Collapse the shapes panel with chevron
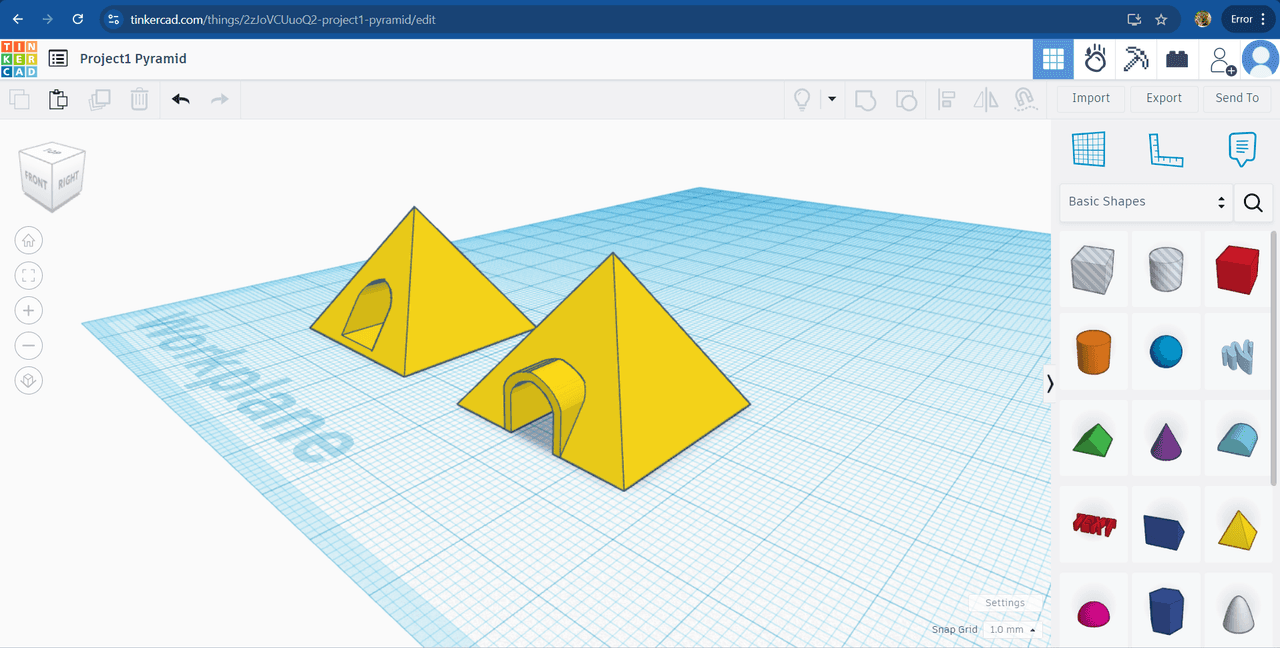 [1049, 384]
